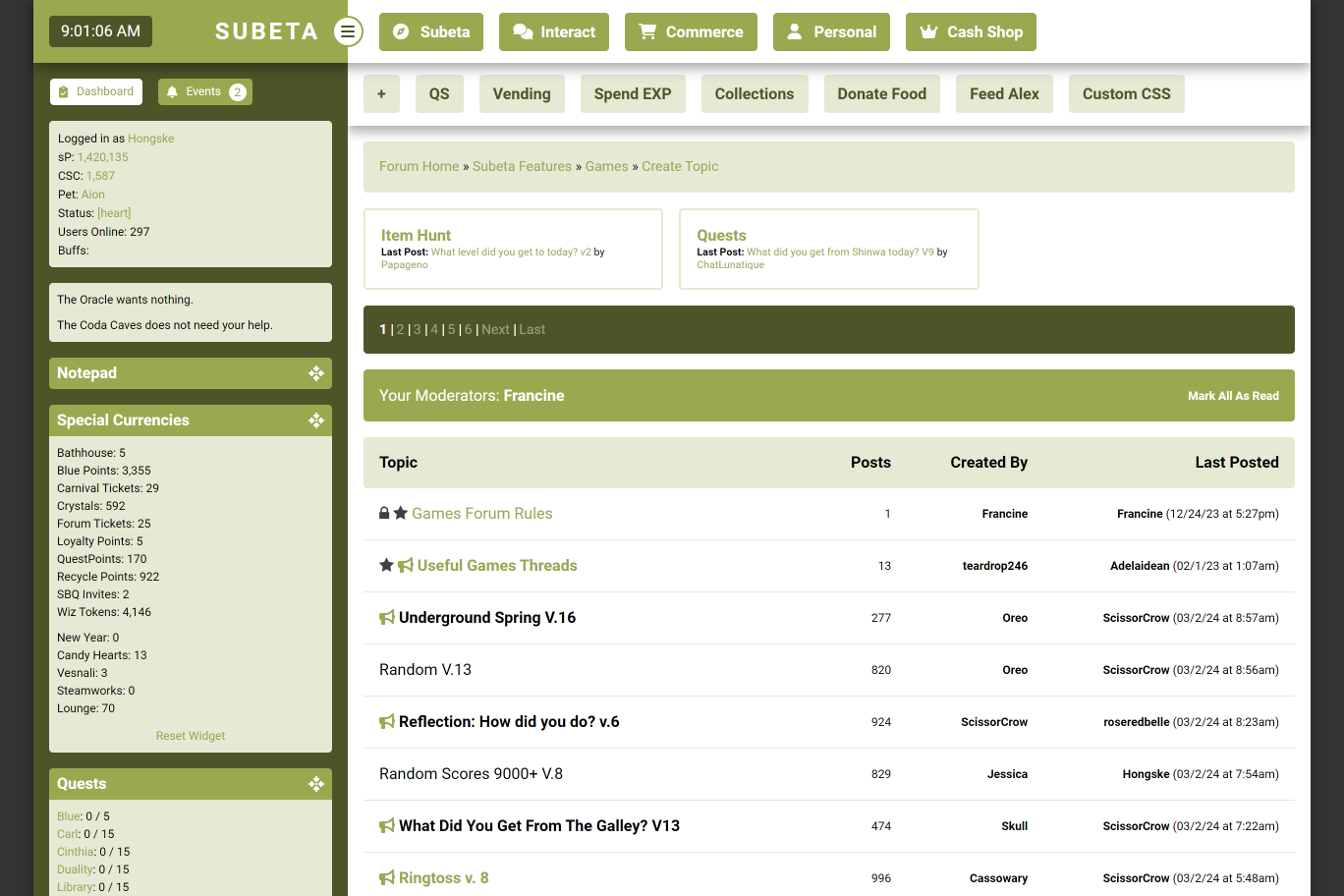Click the move icon on Notepad widget

point(315,373)
